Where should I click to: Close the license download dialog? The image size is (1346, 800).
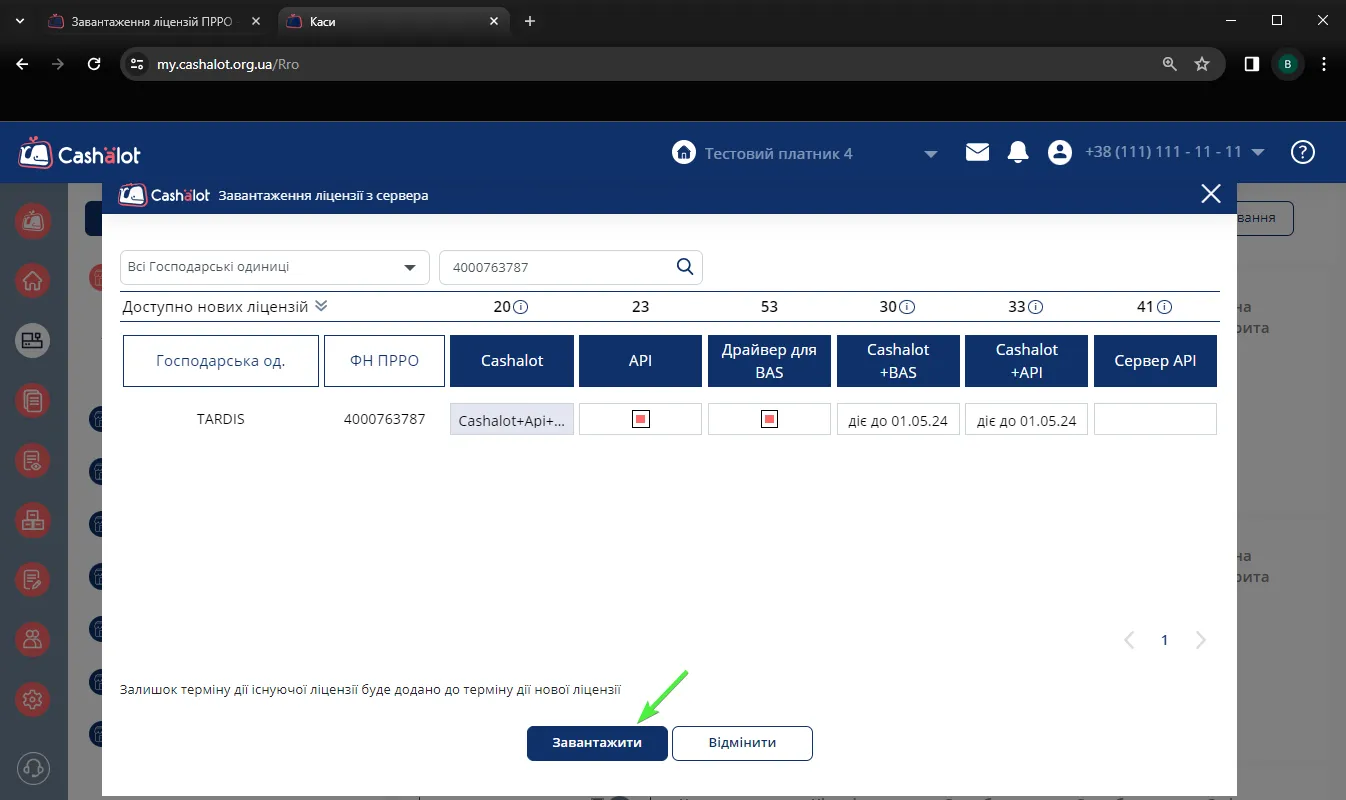1211,194
